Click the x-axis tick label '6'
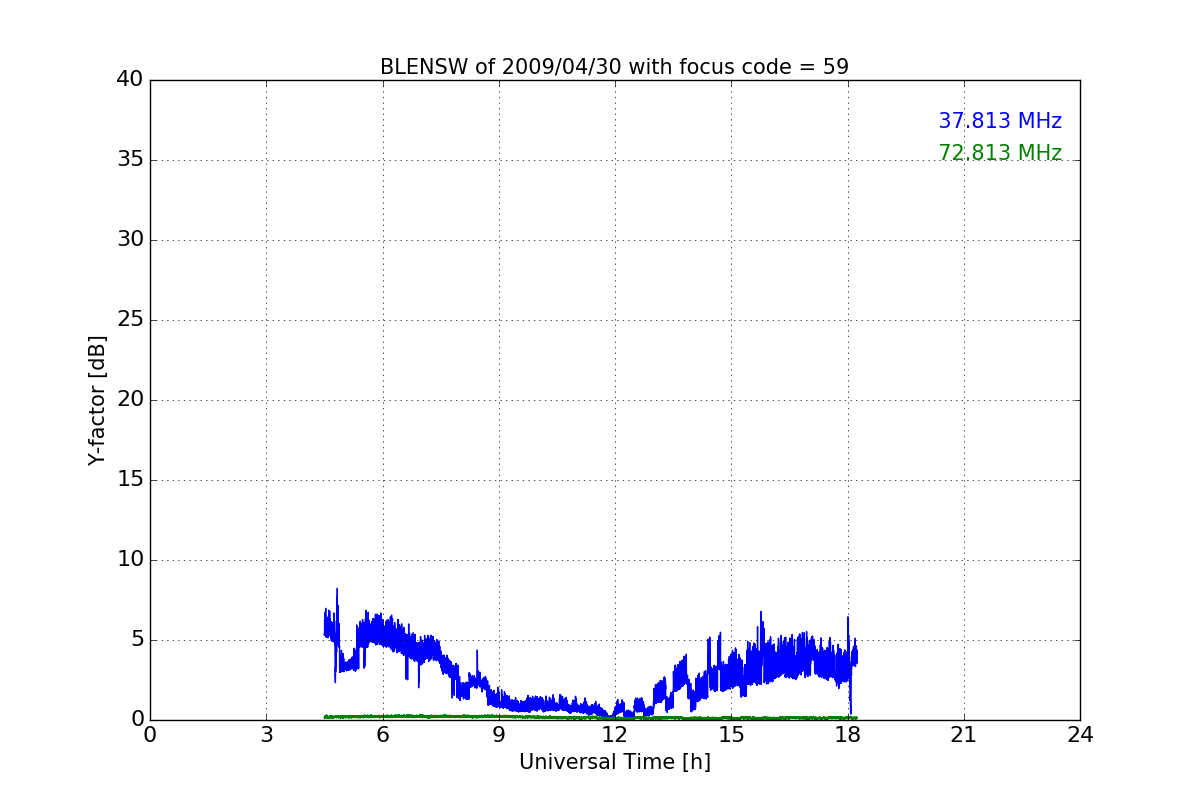Image resolution: width=1200 pixels, height=800 pixels. pos(382,735)
